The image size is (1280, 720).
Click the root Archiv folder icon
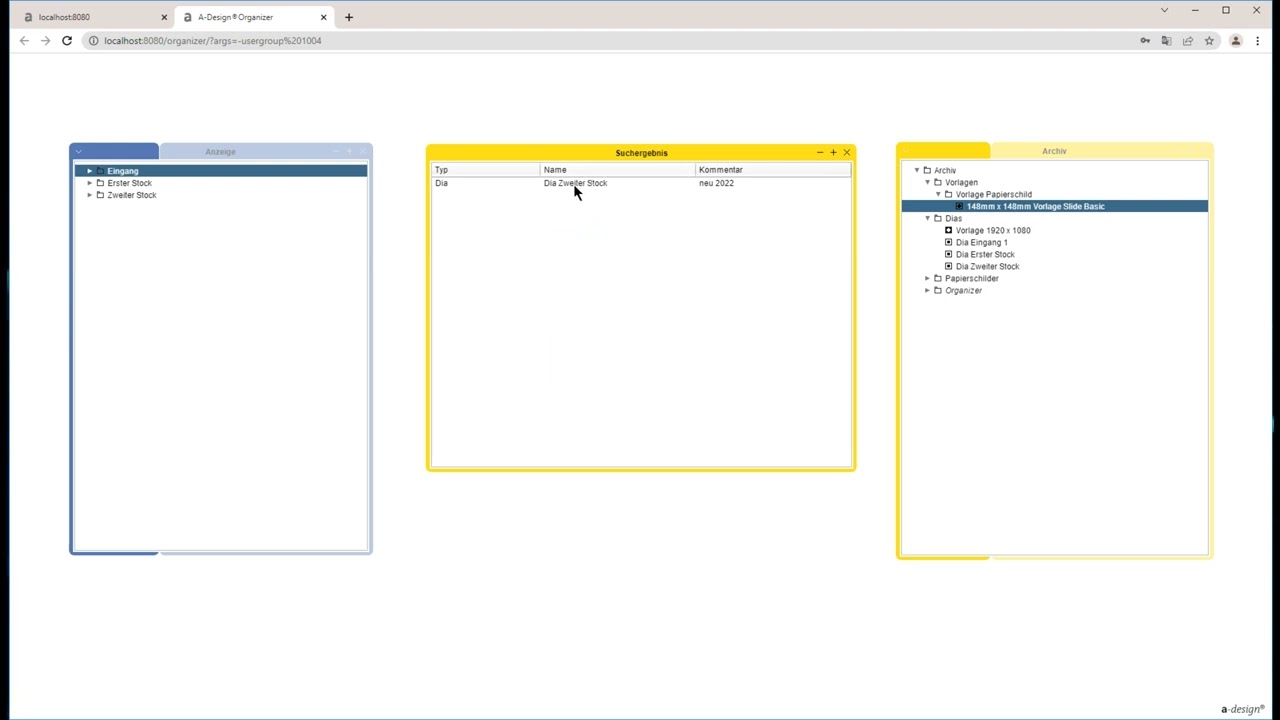click(927, 170)
